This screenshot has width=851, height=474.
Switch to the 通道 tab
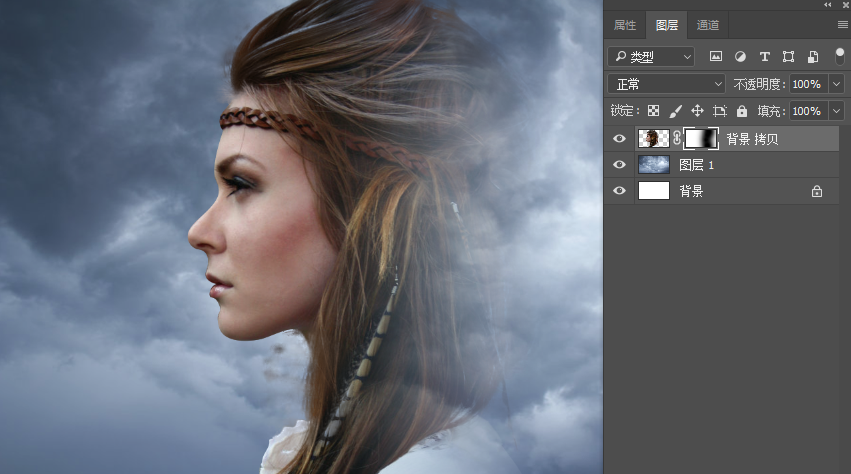point(707,25)
